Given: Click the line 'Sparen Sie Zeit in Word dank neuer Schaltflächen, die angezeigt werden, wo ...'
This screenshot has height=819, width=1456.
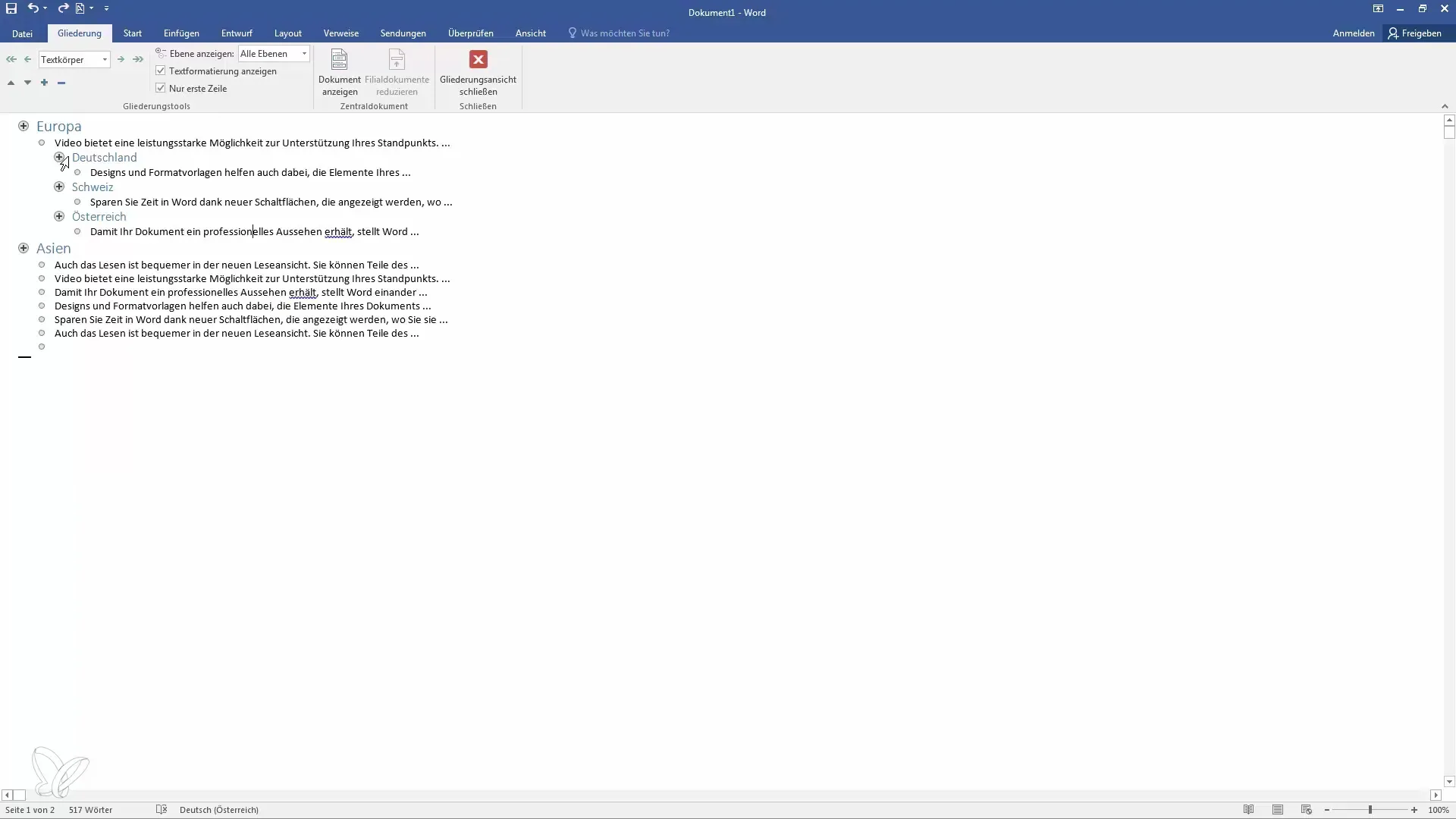Looking at the screenshot, I should (x=271, y=202).
